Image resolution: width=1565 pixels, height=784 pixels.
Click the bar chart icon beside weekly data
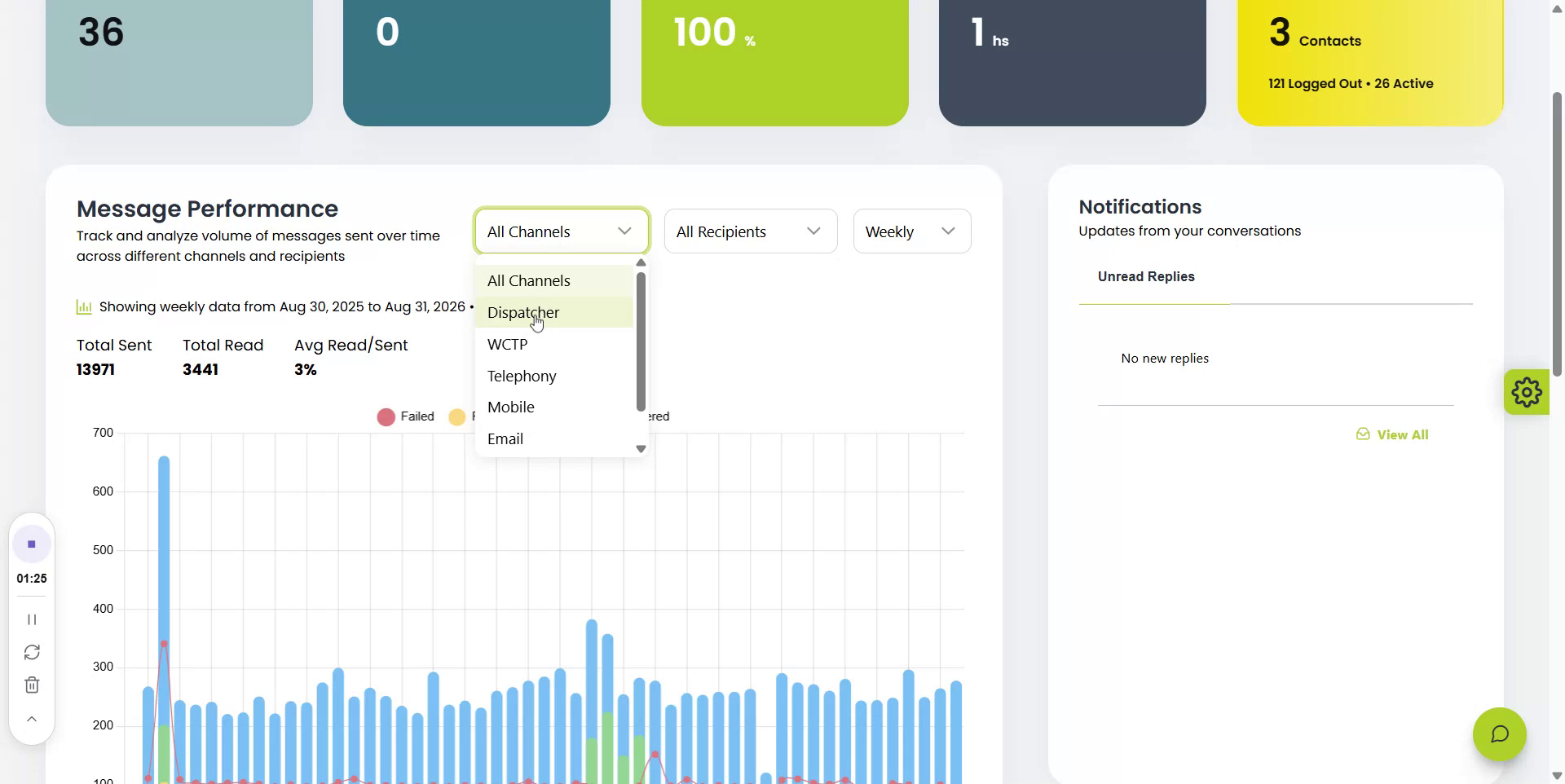pos(84,307)
